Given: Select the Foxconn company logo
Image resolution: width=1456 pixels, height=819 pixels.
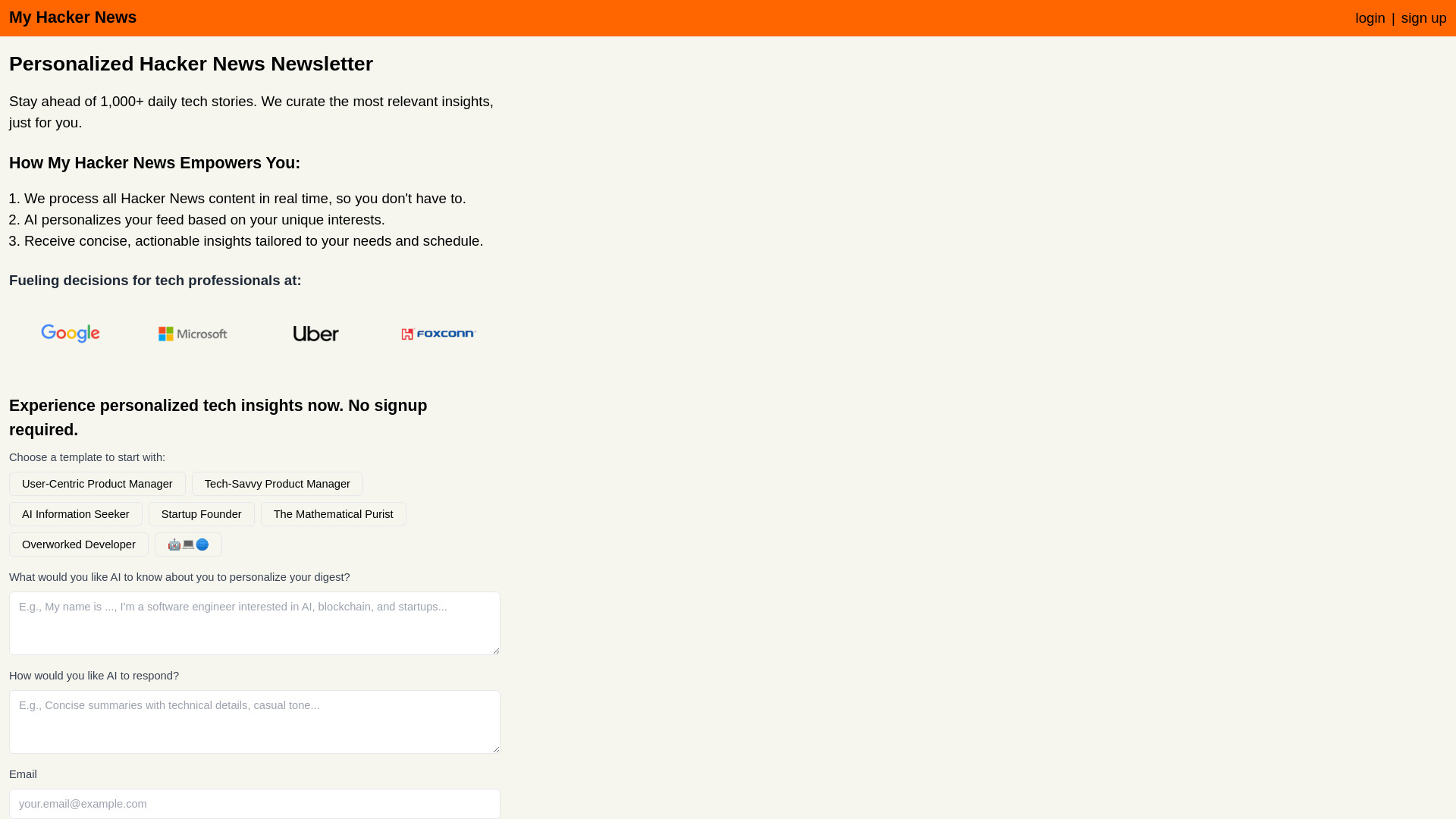Looking at the screenshot, I should pyautogui.click(x=438, y=333).
